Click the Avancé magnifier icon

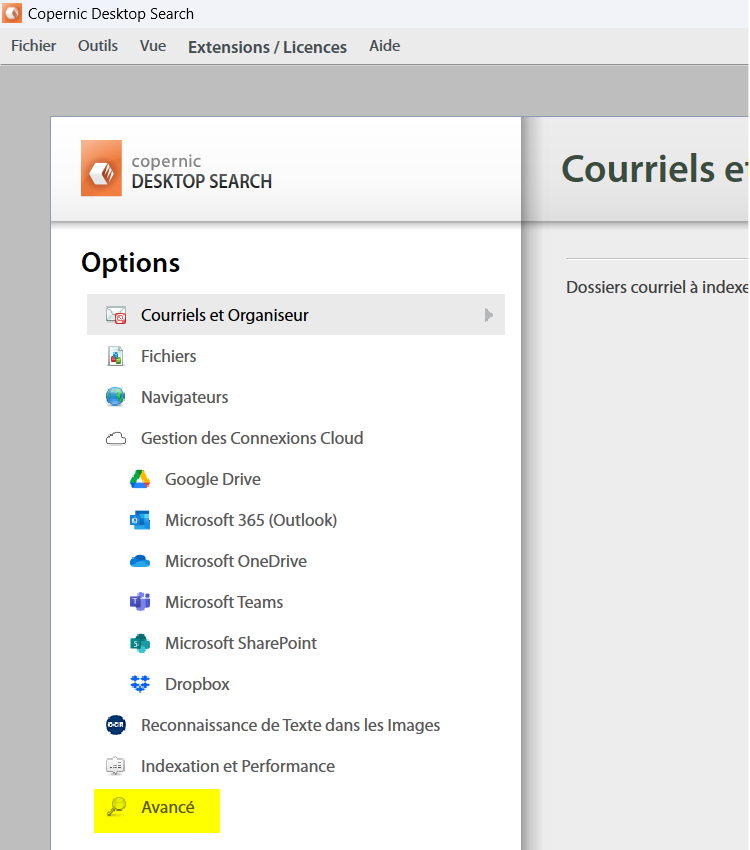coord(116,807)
